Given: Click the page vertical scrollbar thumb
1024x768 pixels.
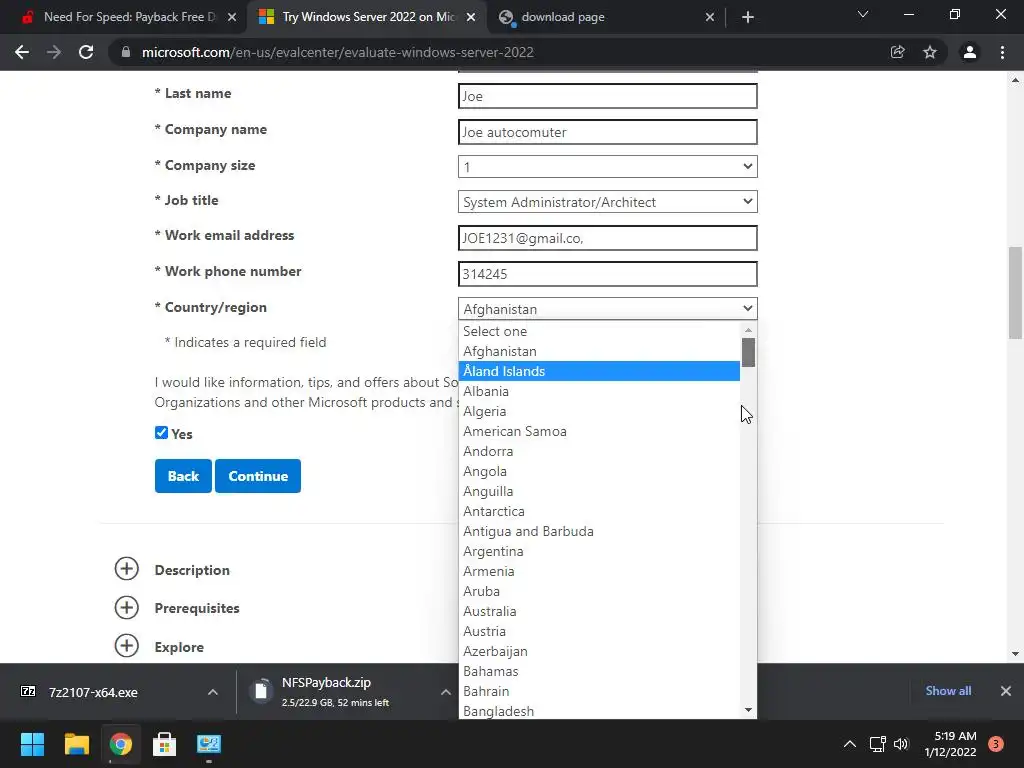Looking at the screenshot, I should (x=1015, y=293).
